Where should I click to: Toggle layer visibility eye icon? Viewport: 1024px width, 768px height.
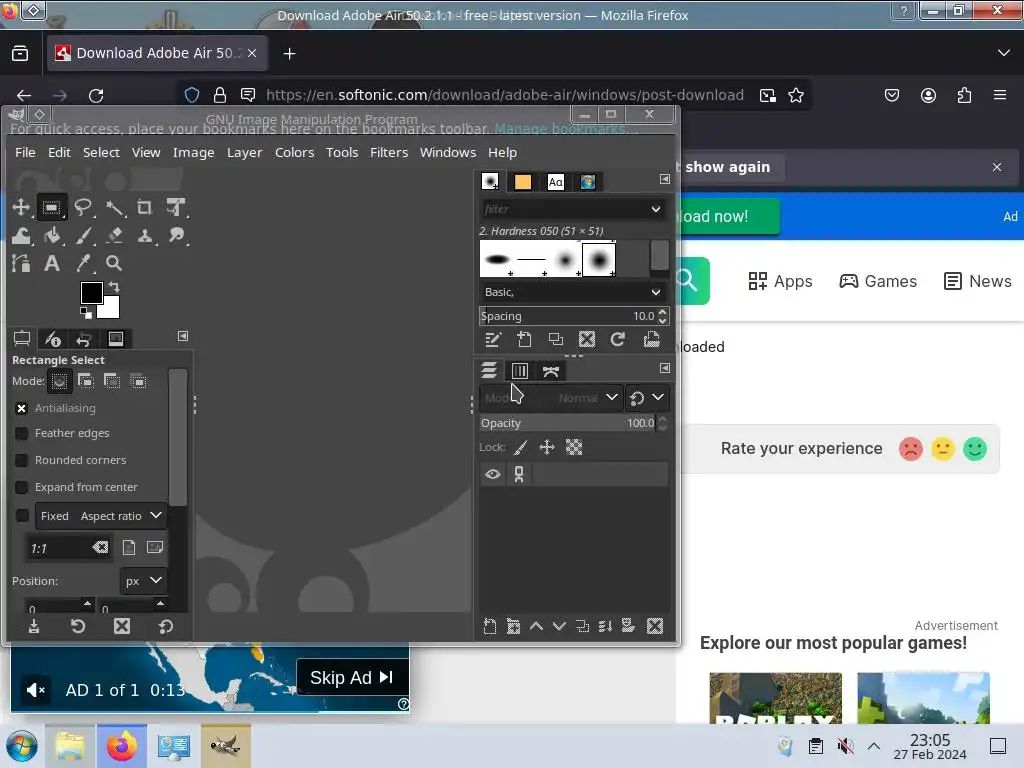click(493, 475)
